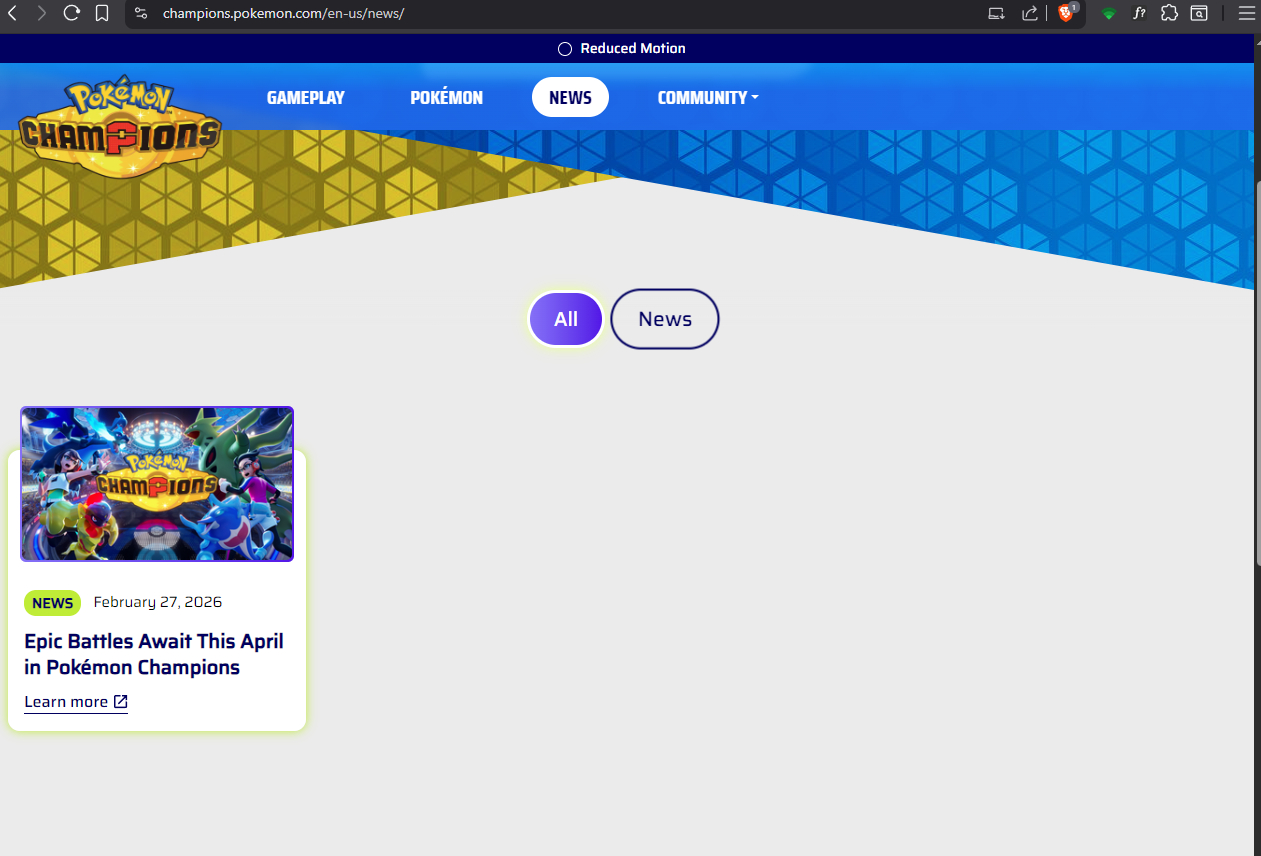Image resolution: width=1261 pixels, height=856 pixels.
Task: Select the All filter pill
Action: 566,319
